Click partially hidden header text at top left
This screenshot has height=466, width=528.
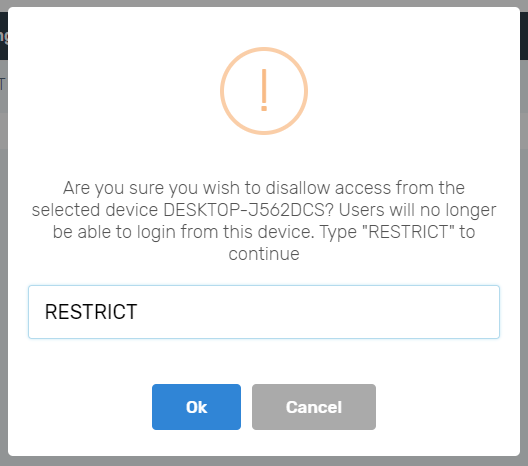[x=4, y=36]
